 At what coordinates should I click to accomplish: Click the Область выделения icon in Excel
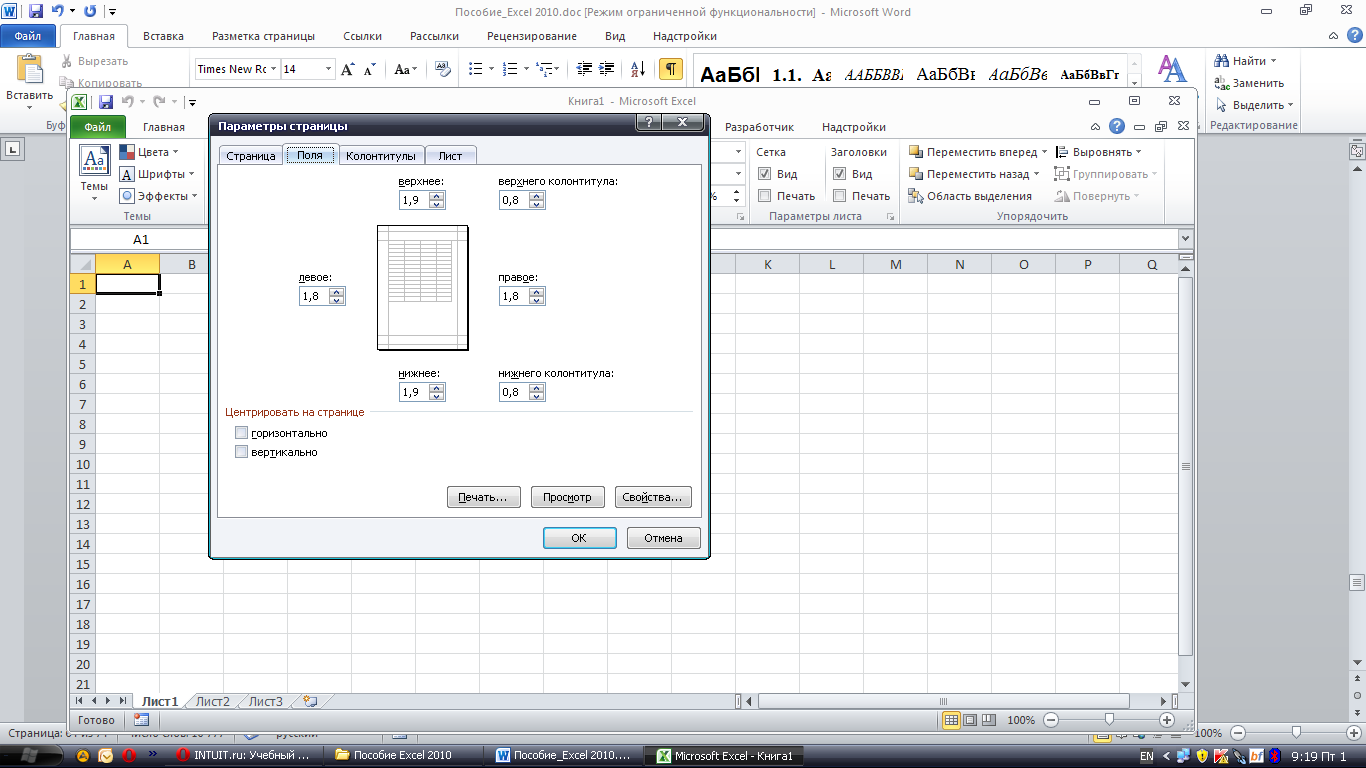pyautogui.click(x=915, y=196)
